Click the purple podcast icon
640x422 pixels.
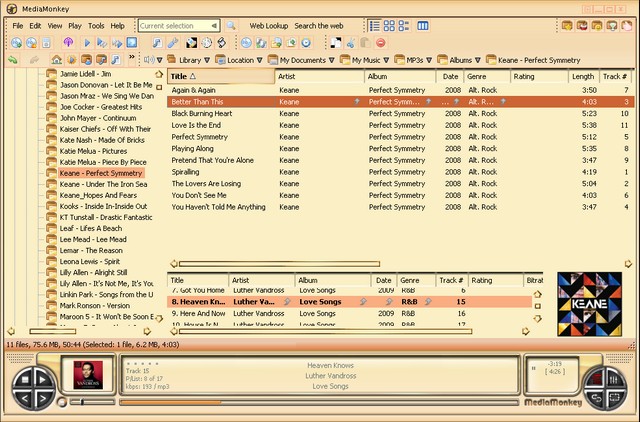(x=69, y=42)
